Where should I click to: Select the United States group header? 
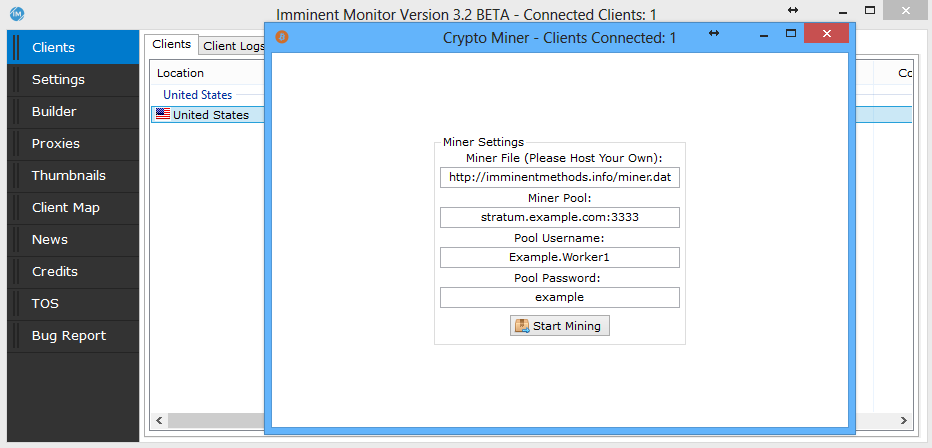tap(197, 94)
